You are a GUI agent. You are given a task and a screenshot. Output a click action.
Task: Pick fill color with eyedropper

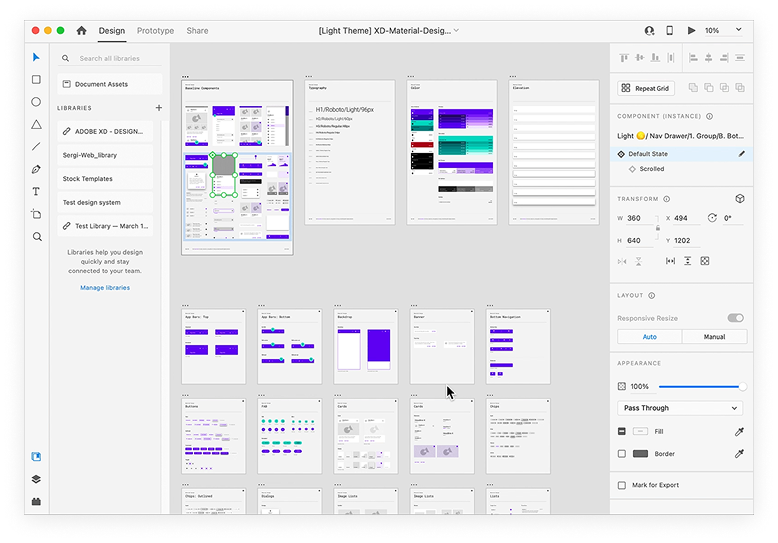point(740,431)
